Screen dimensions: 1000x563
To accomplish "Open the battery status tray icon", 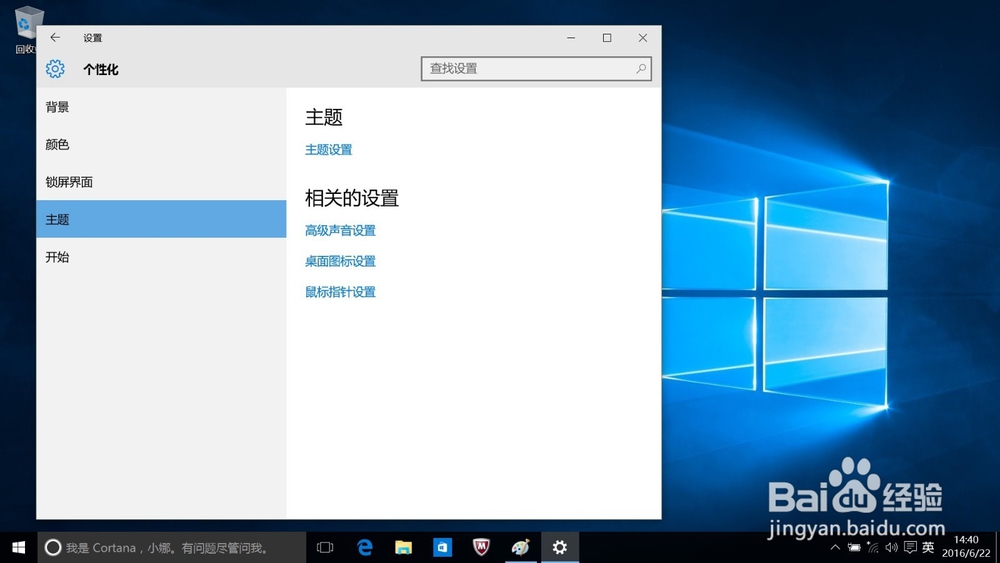I will click(x=854, y=548).
